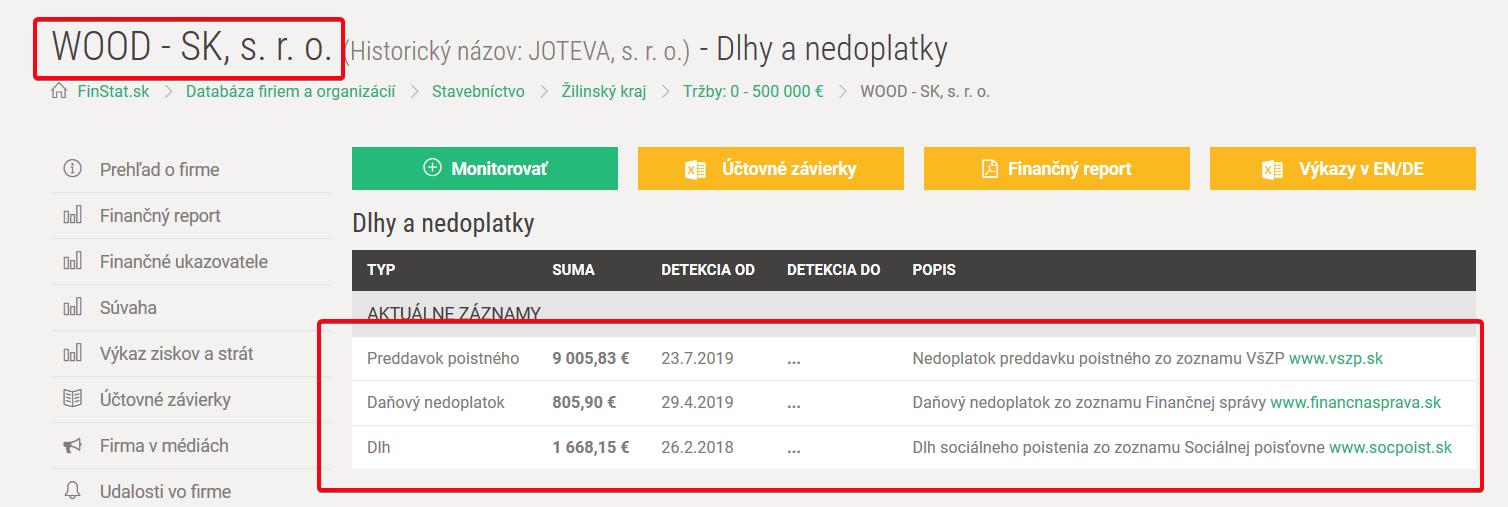Click the bell icon beside Udalosti vo firme
The height and width of the screenshot is (507, 1508).
72,491
